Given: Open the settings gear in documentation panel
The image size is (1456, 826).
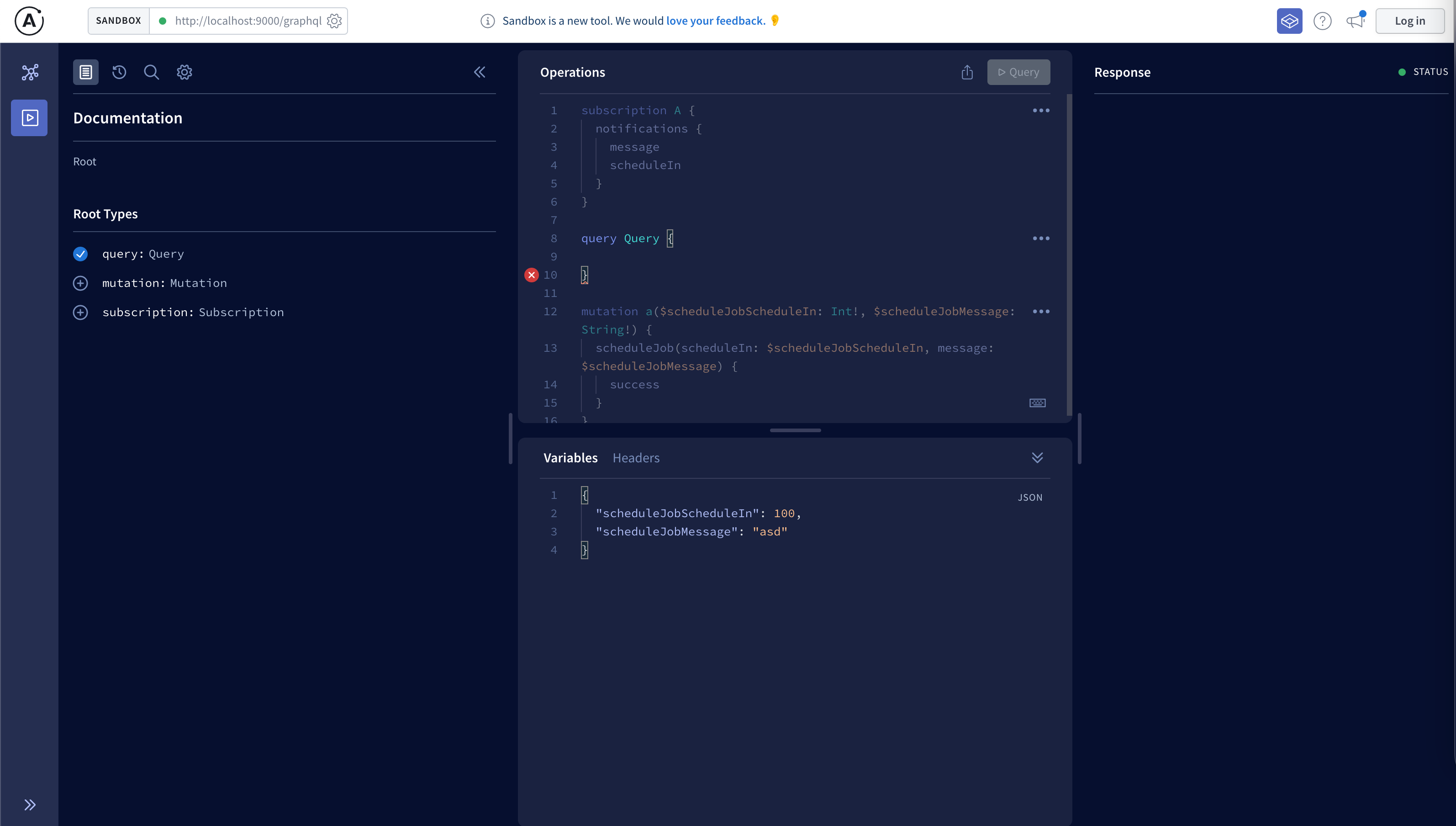Looking at the screenshot, I should coord(184,72).
